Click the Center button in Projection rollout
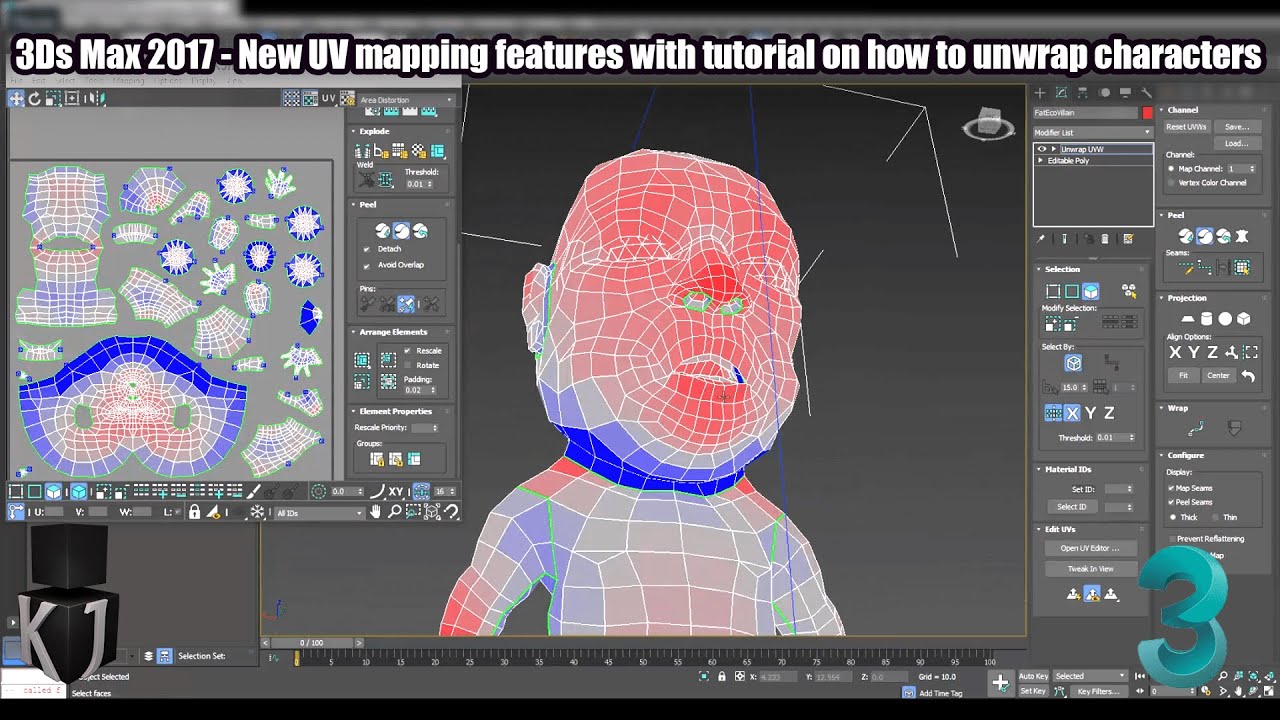The width and height of the screenshot is (1280, 720). pos(1218,376)
